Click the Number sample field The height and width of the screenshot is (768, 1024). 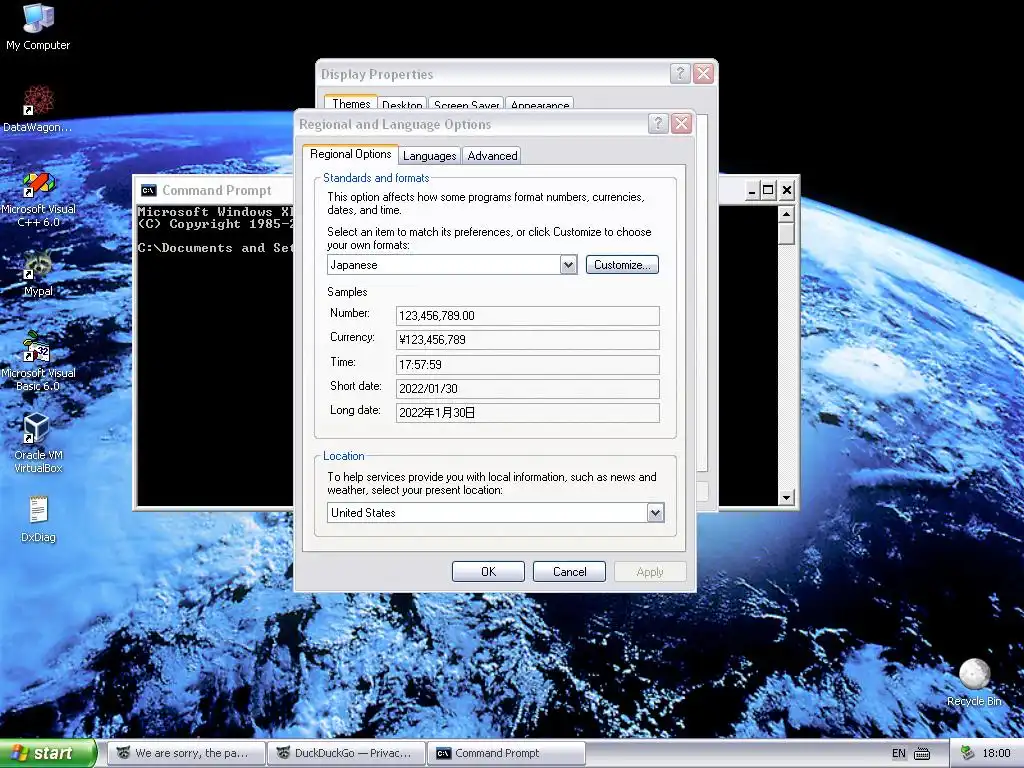click(528, 315)
